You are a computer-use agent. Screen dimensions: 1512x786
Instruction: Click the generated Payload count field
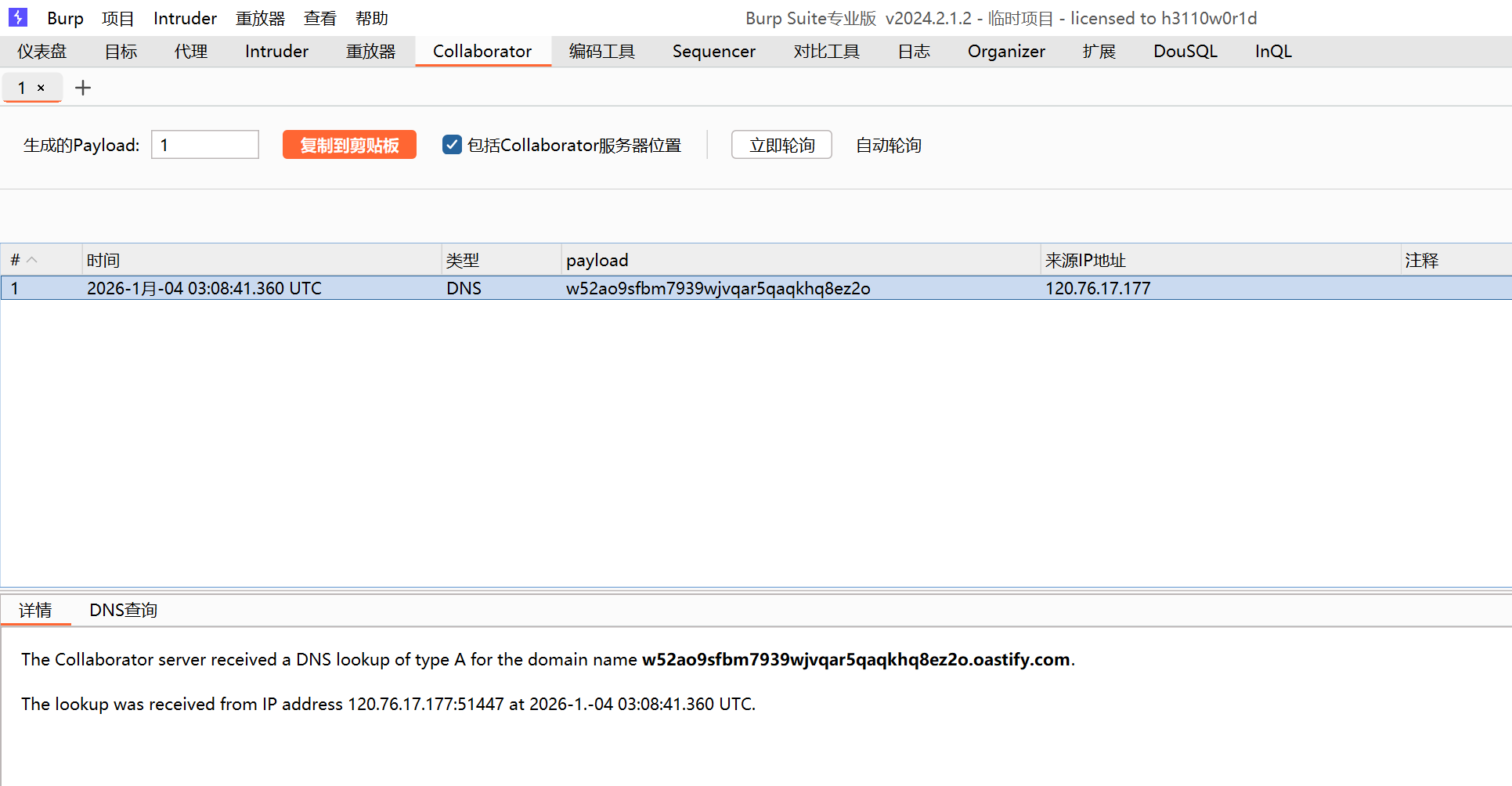(204, 145)
